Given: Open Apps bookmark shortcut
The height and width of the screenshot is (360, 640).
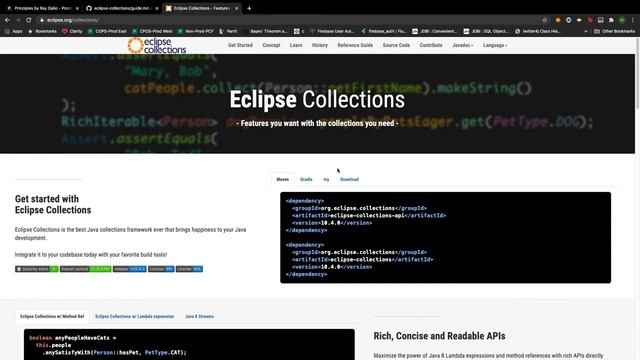Looking at the screenshot, I should pyautogui.click(x=13, y=31).
